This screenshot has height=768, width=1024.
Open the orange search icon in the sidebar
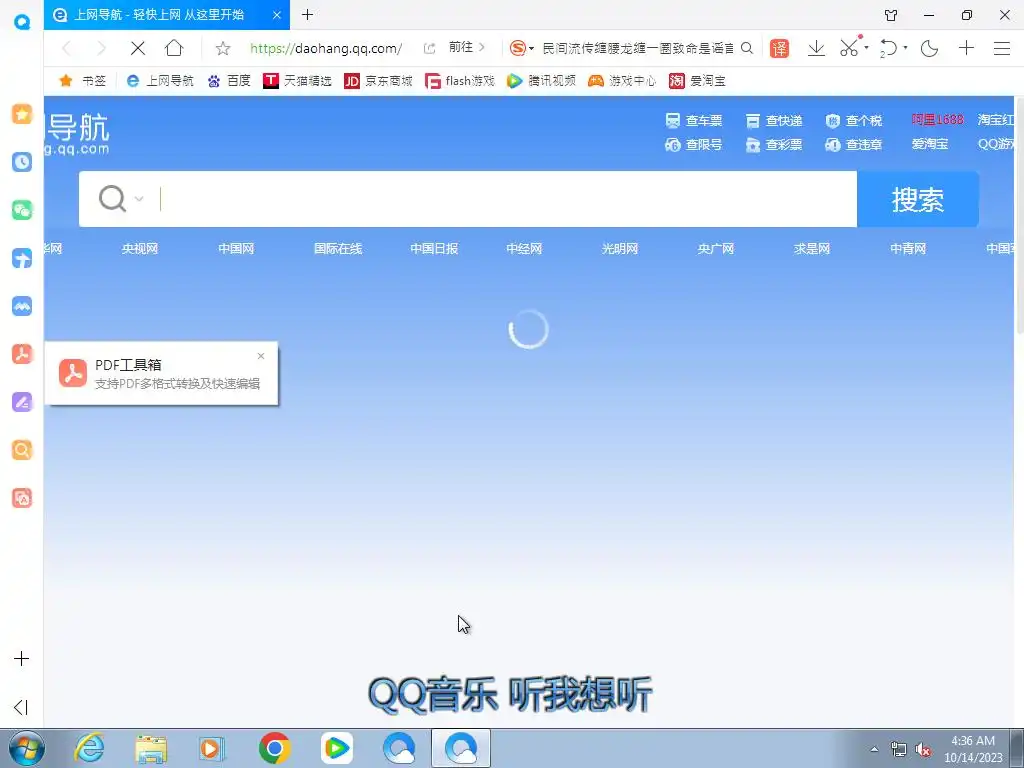click(22, 450)
